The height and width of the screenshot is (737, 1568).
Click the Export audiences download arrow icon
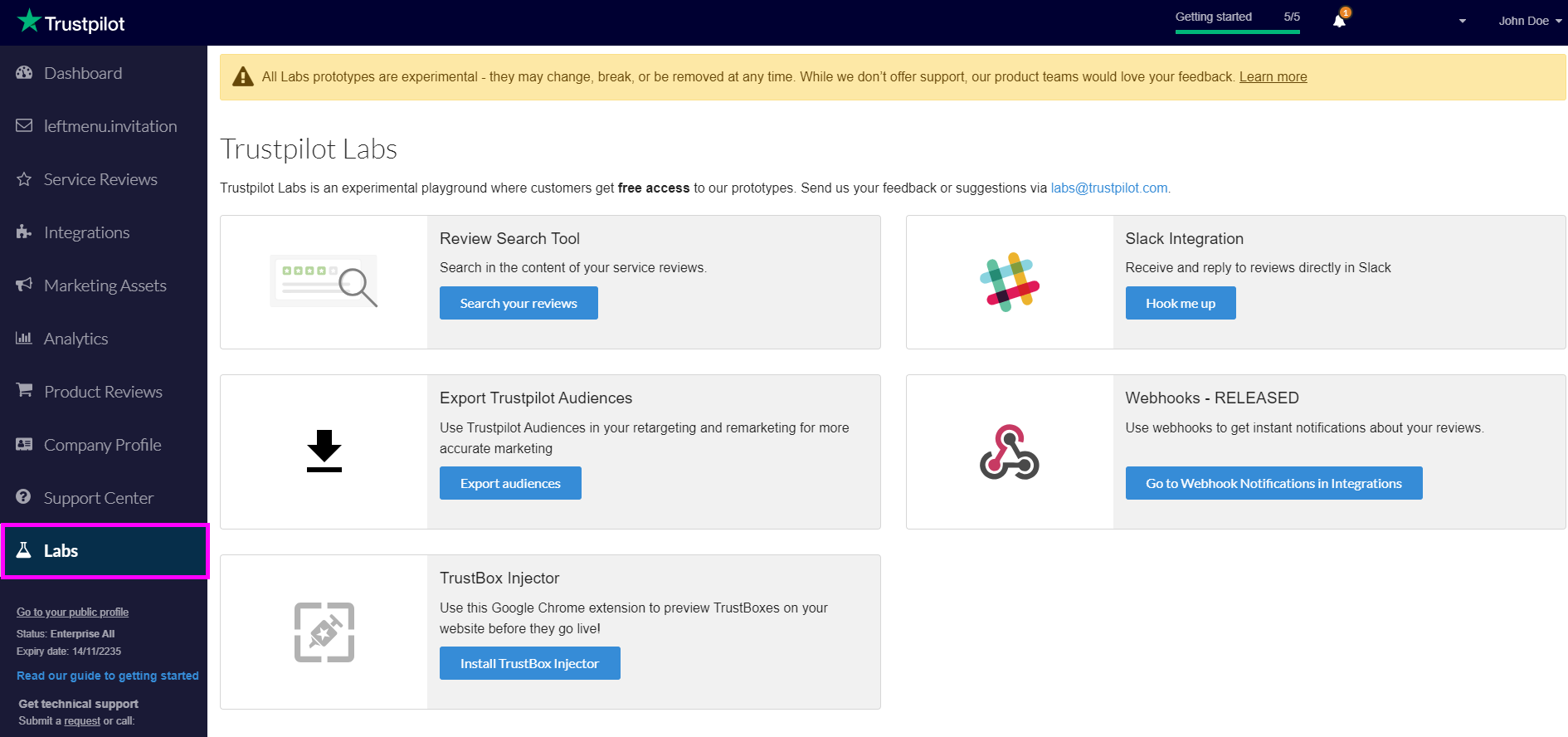click(324, 451)
